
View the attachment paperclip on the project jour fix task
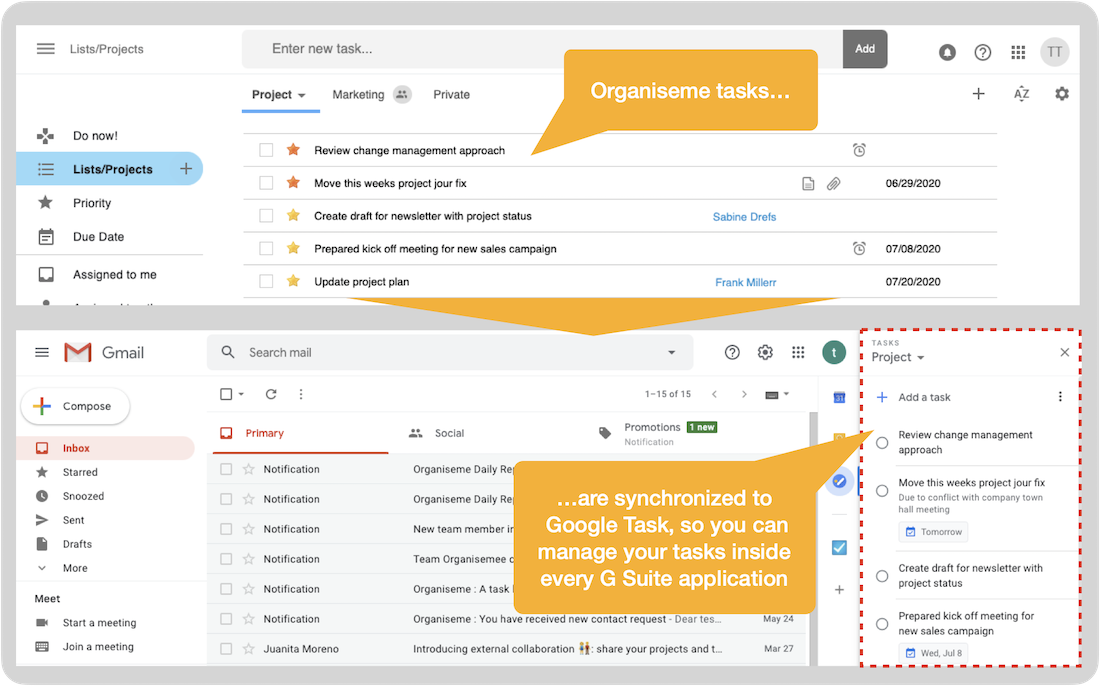coord(833,183)
